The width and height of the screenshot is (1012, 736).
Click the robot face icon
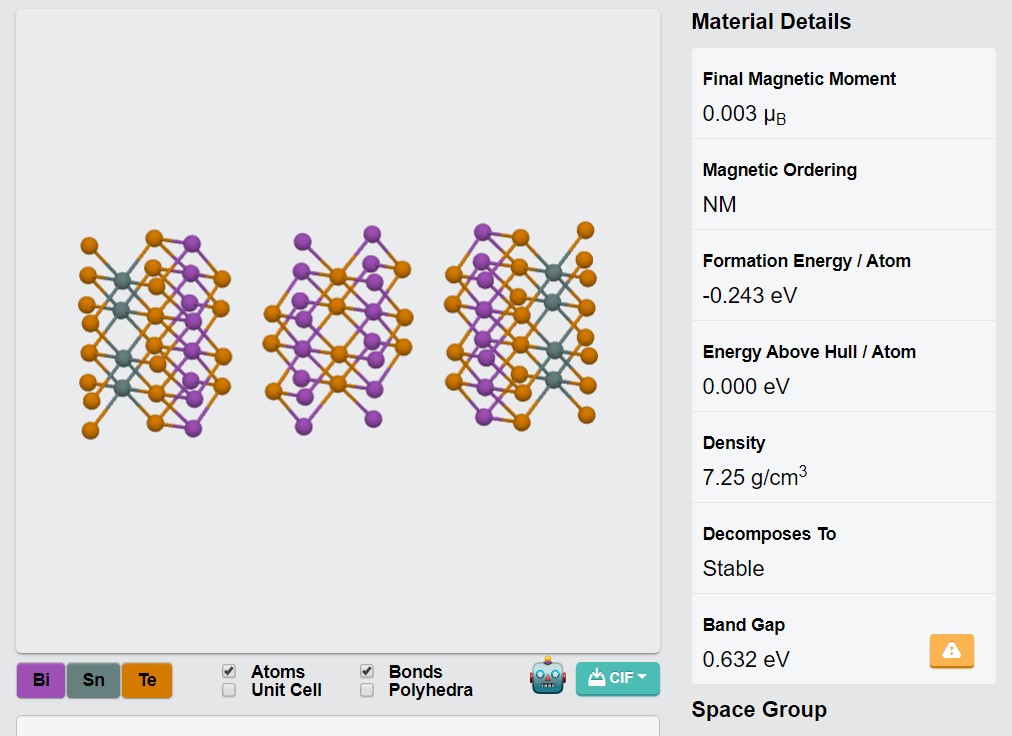pyautogui.click(x=547, y=676)
